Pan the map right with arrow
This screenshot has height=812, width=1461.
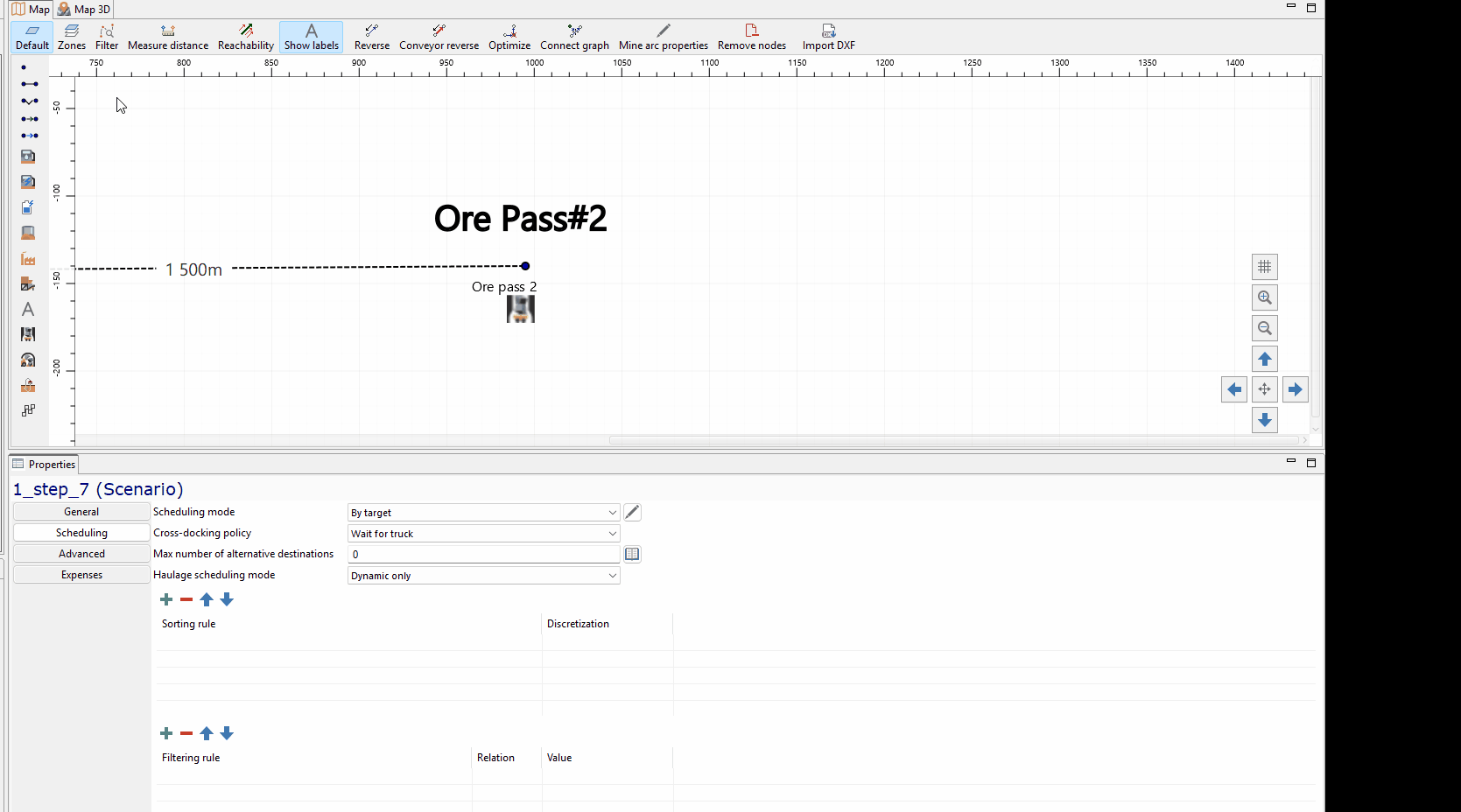pyautogui.click(x=1295, y=389)
